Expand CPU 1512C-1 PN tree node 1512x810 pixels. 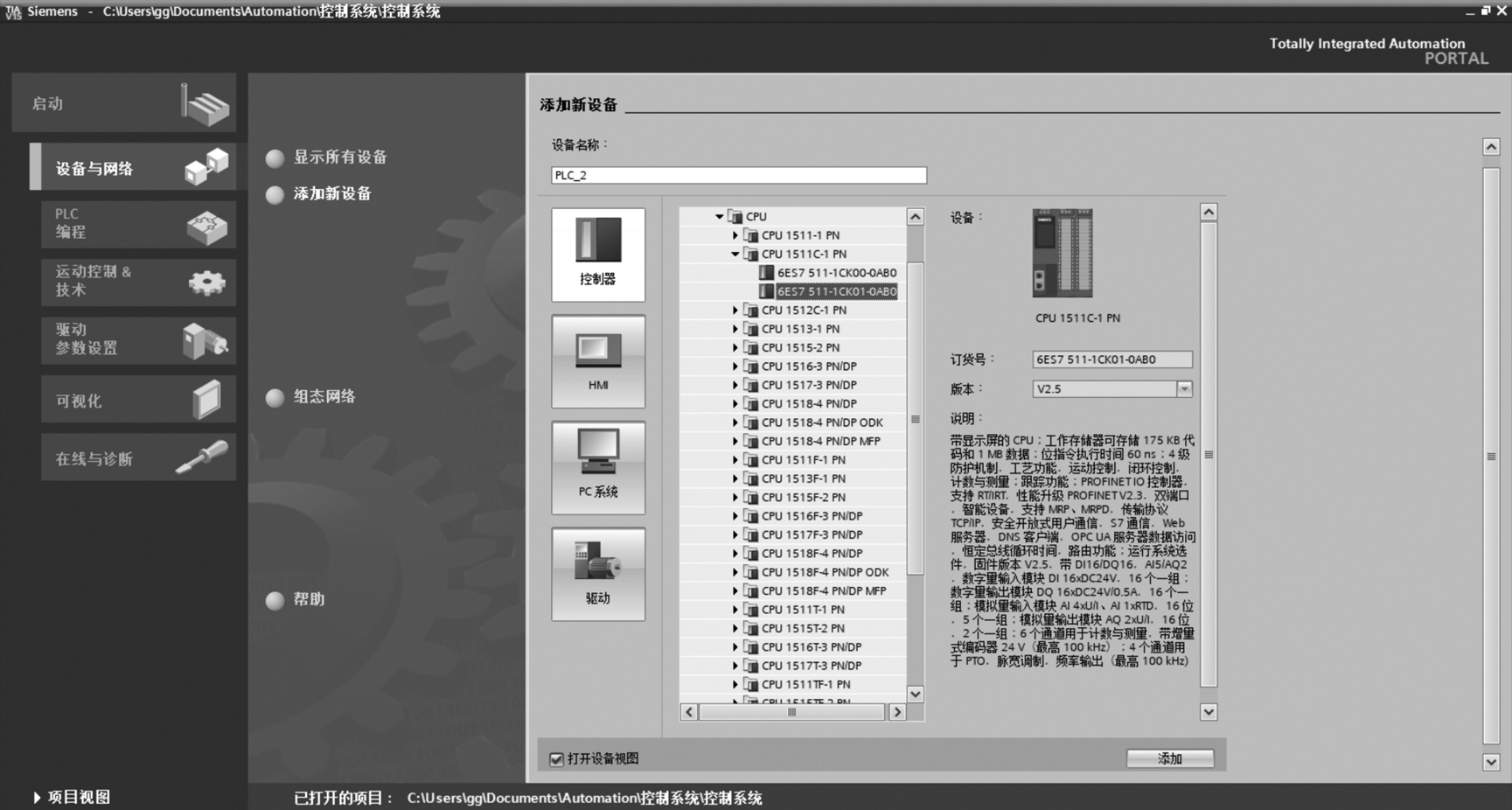tap(735, 311)
